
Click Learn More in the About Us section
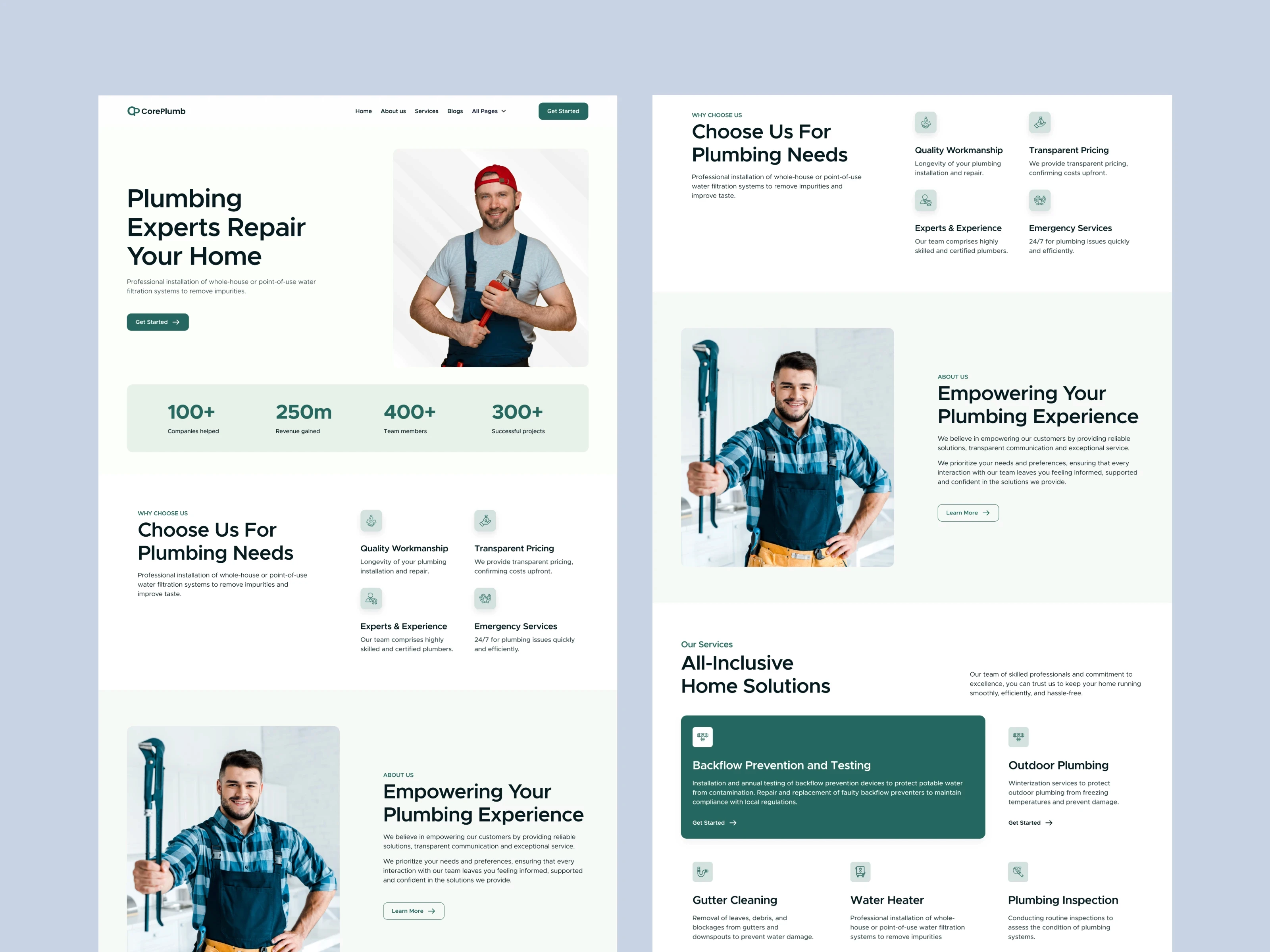(x=414, y=911)
